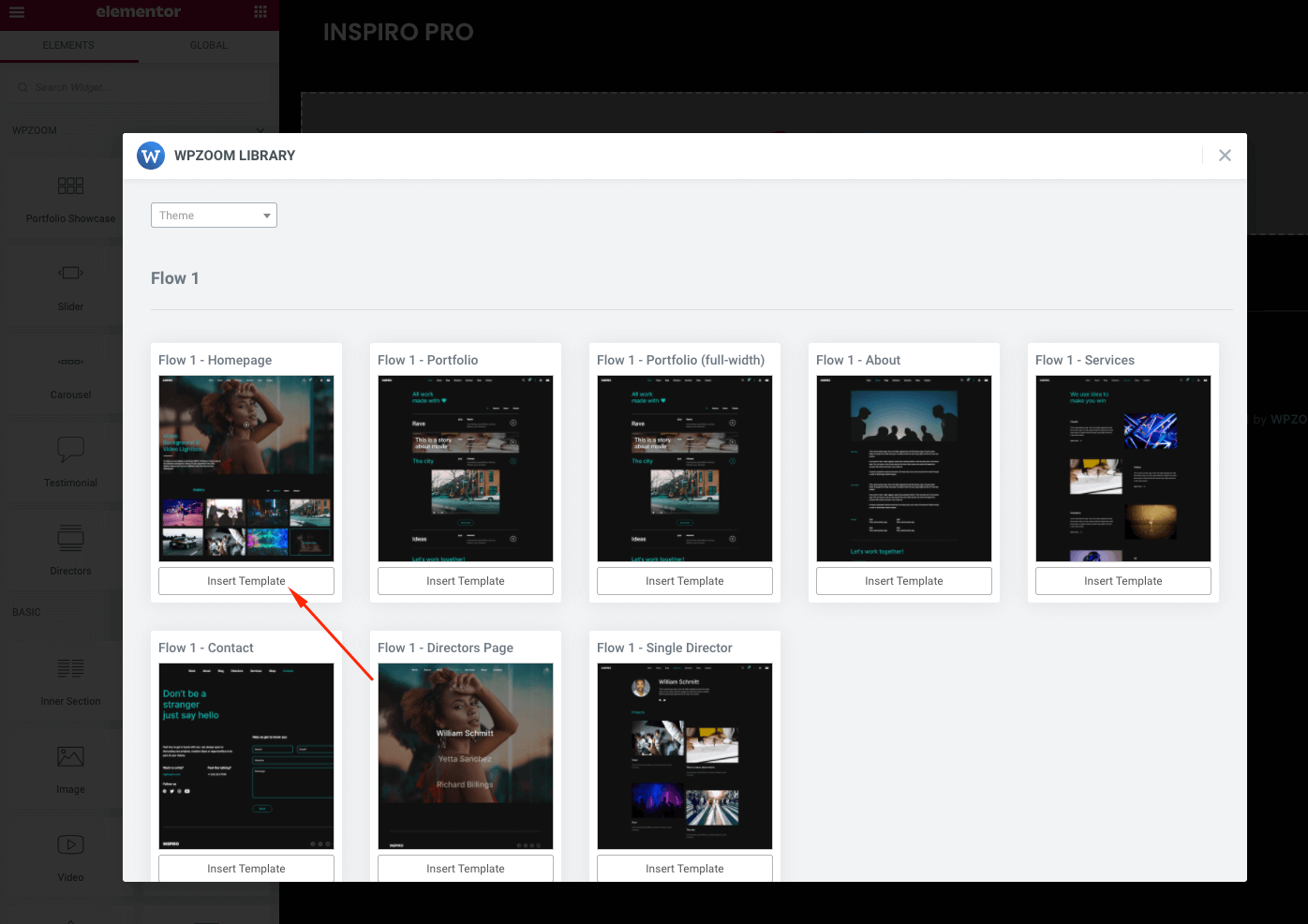Click the BASIC category label
The image size is (1308, 924).
coord(26,612)
